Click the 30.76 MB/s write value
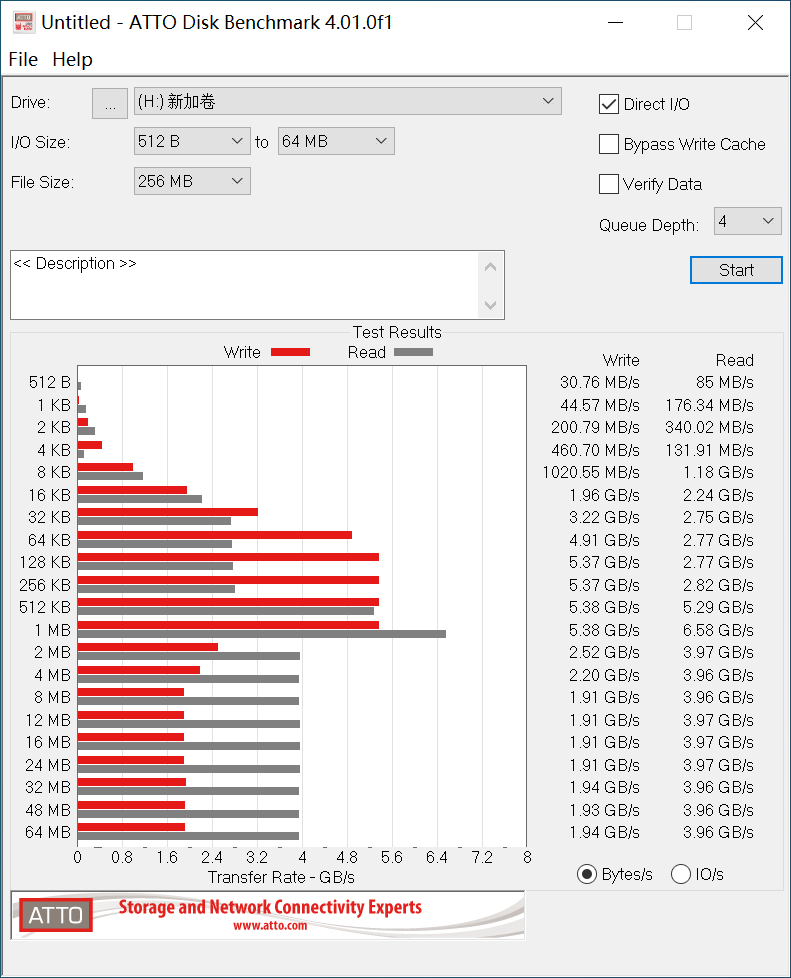The image size is (791, 978). coord(599,382)
